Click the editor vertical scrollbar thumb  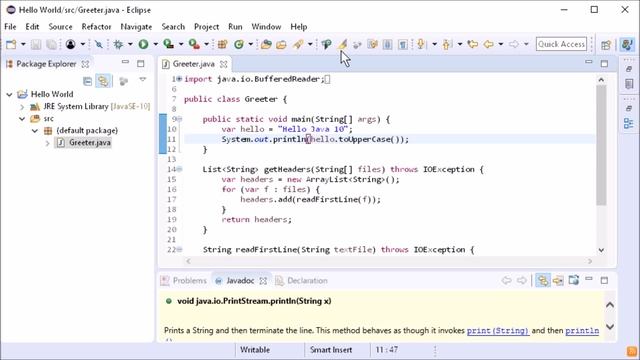601,145
